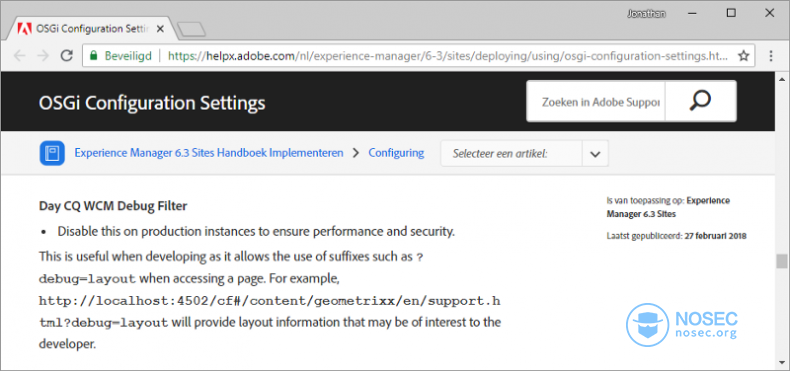Click the Day CQ WCM Debug Filter heading
This screenshot has width=790, height=371.
113,206
